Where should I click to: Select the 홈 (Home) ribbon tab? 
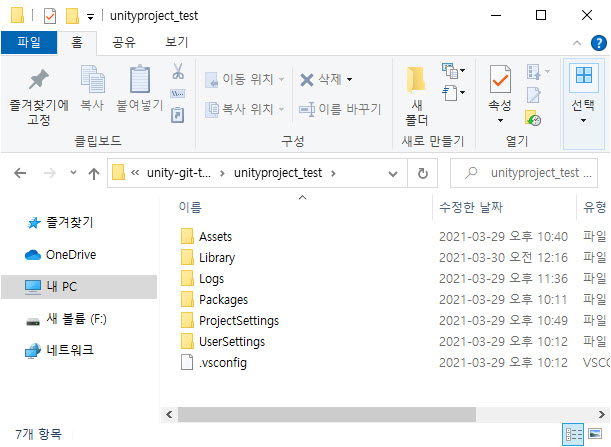77,42
